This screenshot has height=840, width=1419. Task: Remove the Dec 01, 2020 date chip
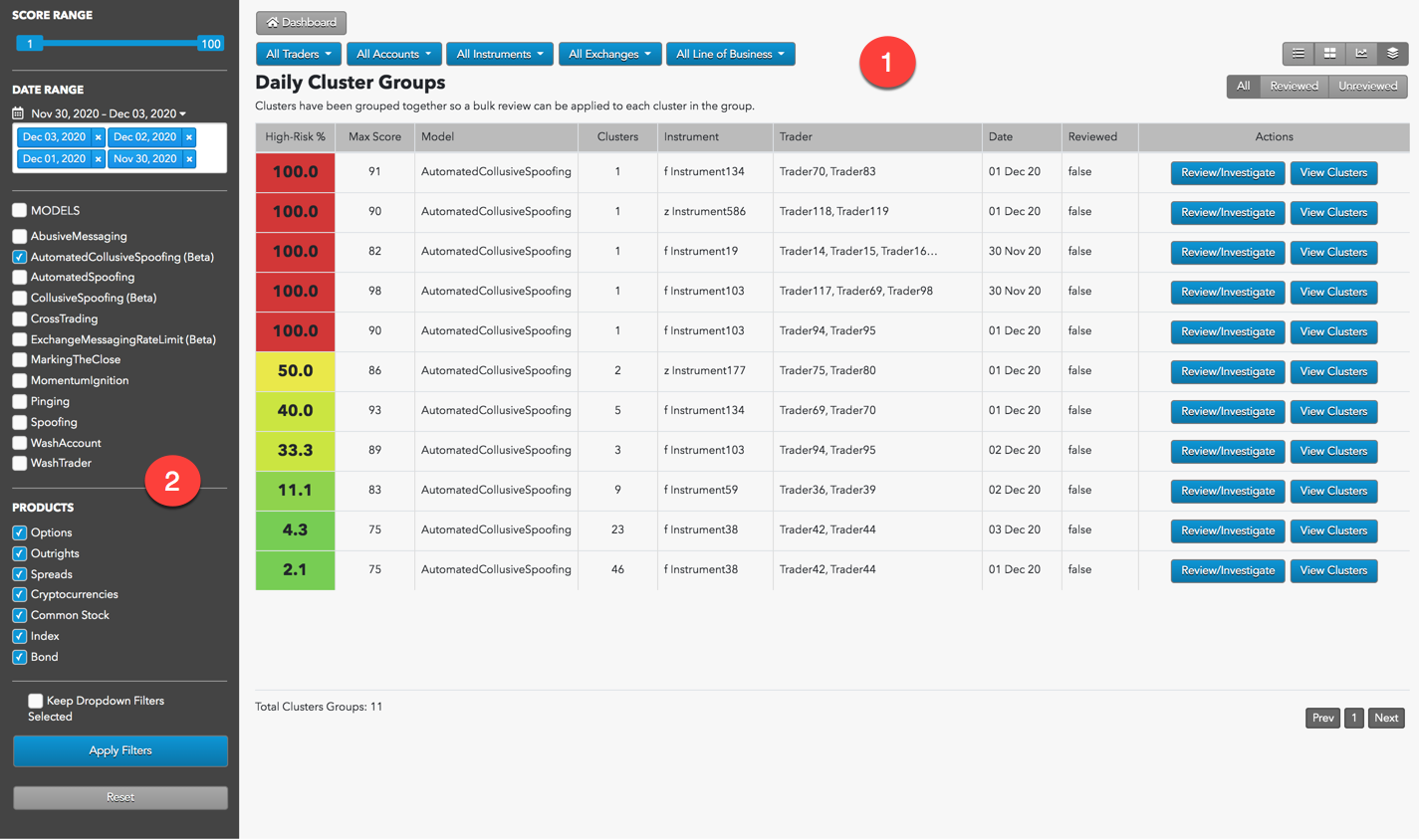98,159
